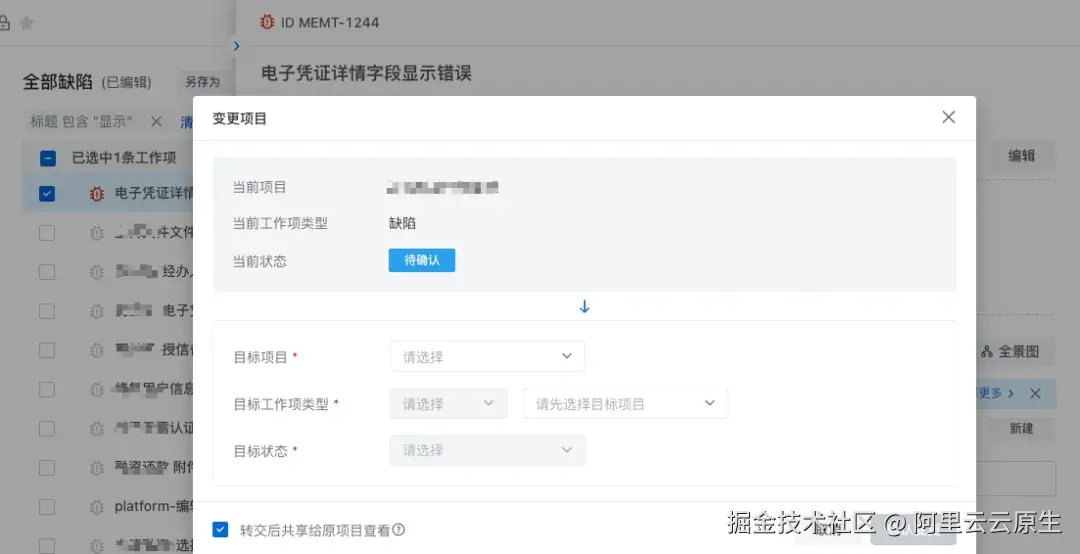Image resolution: width=1080 pixels, height=554 pixels.
Task: Toggle 转交后共享给原项目查看 checkbox
Action: pyautogui.click(x=220, y=530)
